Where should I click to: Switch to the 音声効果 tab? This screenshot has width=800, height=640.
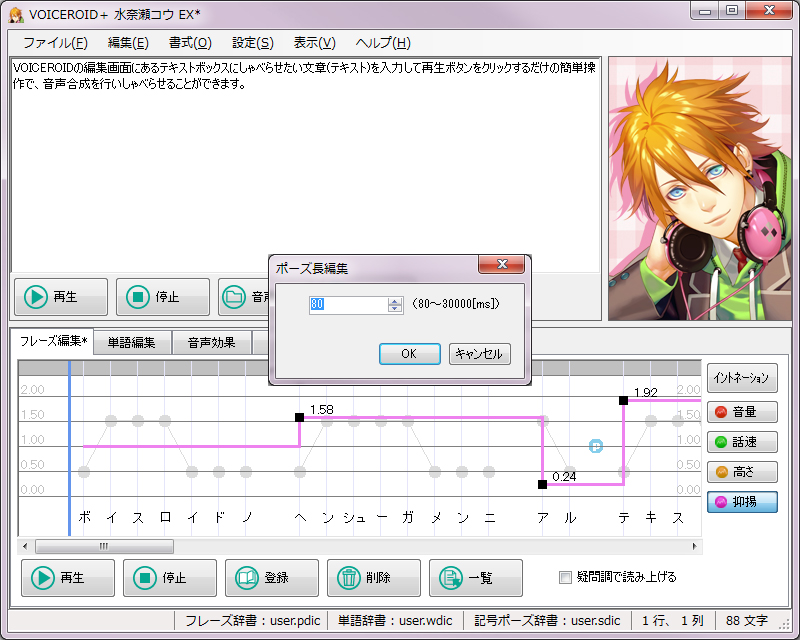point(211,342)
